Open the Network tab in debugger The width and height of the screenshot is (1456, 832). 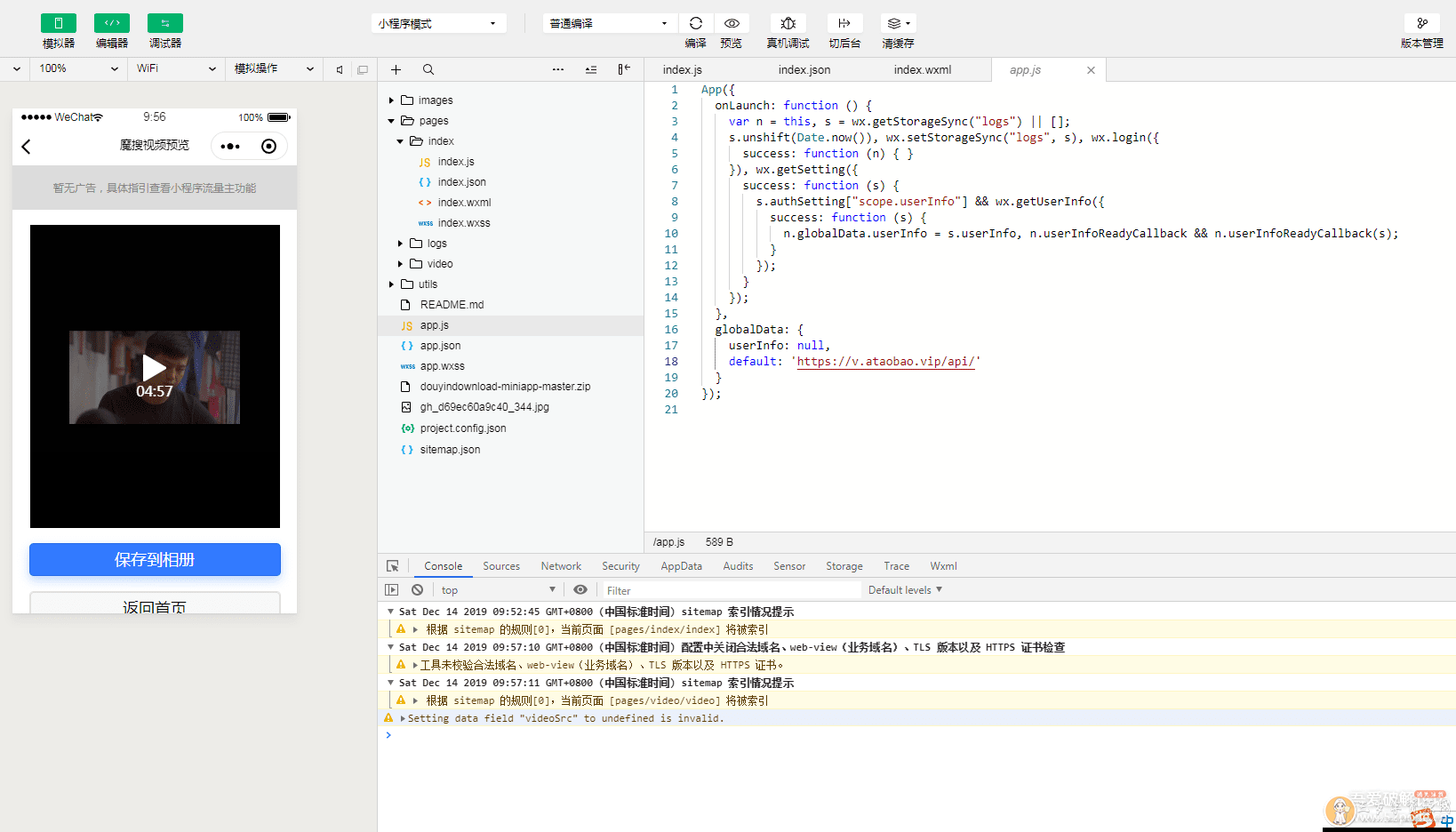[x=561, y=566]
